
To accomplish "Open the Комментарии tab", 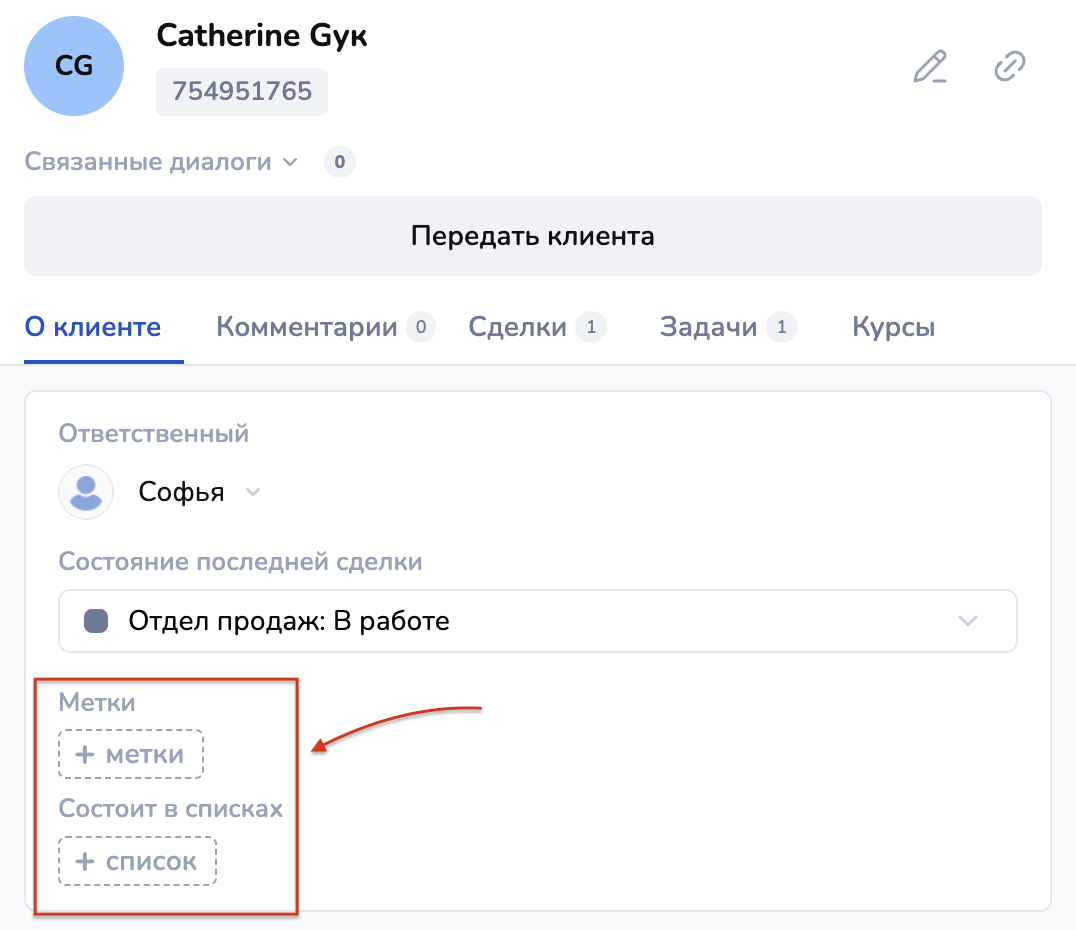I will [x=307, y=327].
